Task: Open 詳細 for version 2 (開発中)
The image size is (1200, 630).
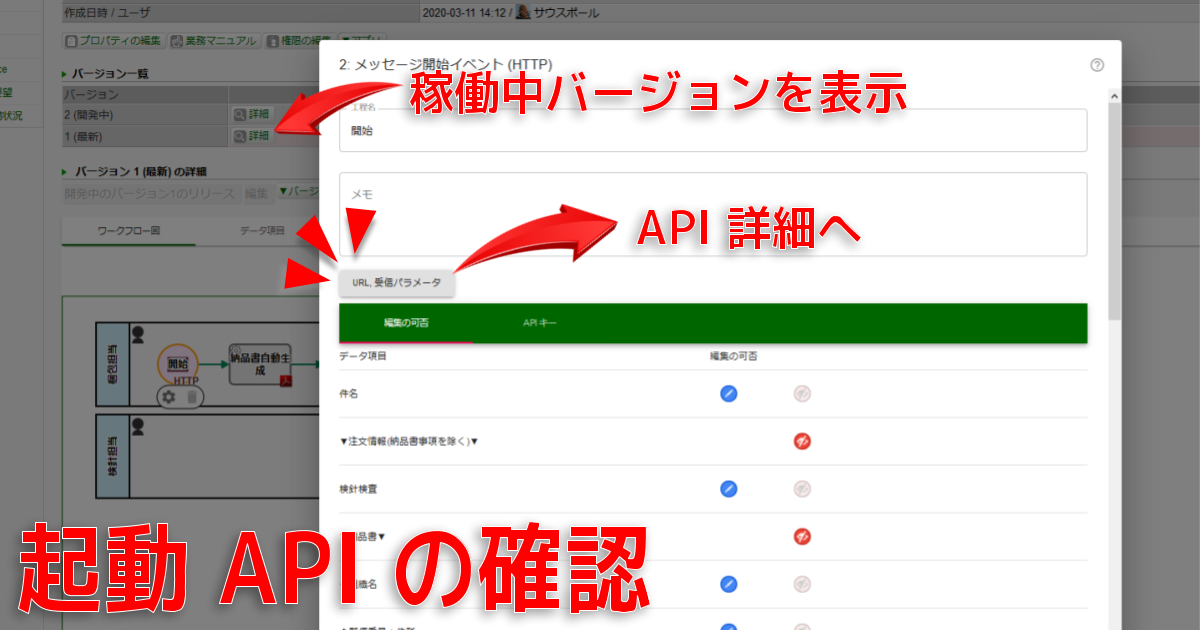Action: (x=252, y=114)
